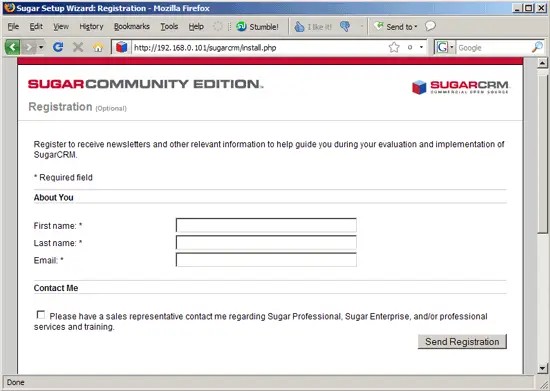Screen dimensions: 550x391
Task: Click the '* Required field' note
Action: (x=63, y=177)
